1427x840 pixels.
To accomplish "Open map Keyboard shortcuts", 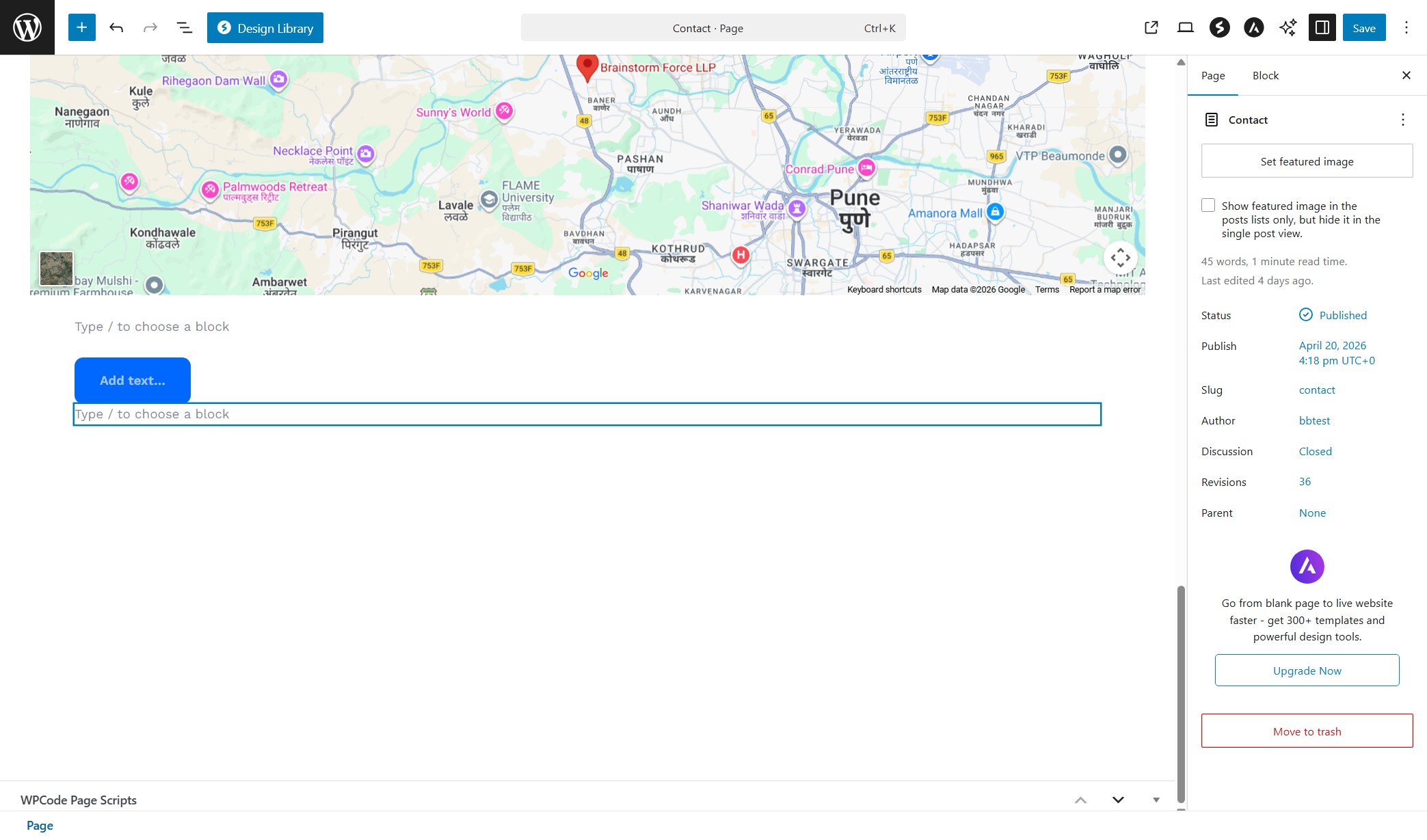I will (x=884, y=290).
